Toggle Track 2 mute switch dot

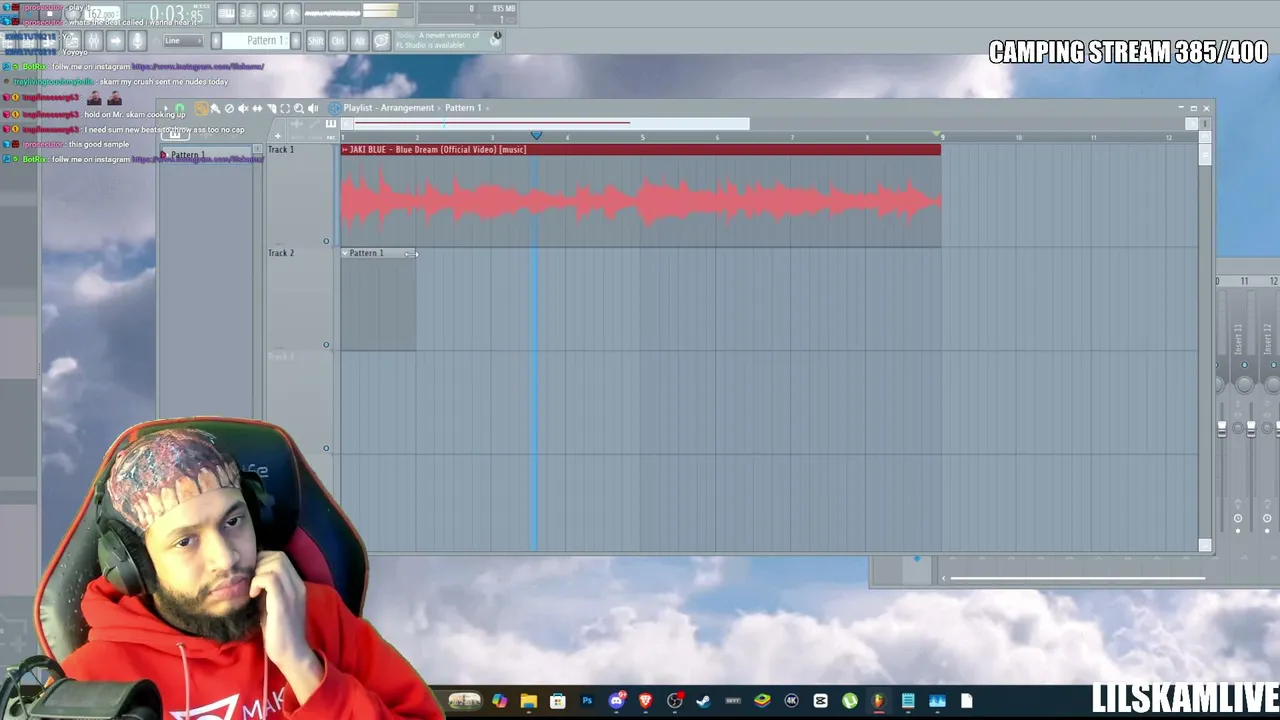pos(326,345)
